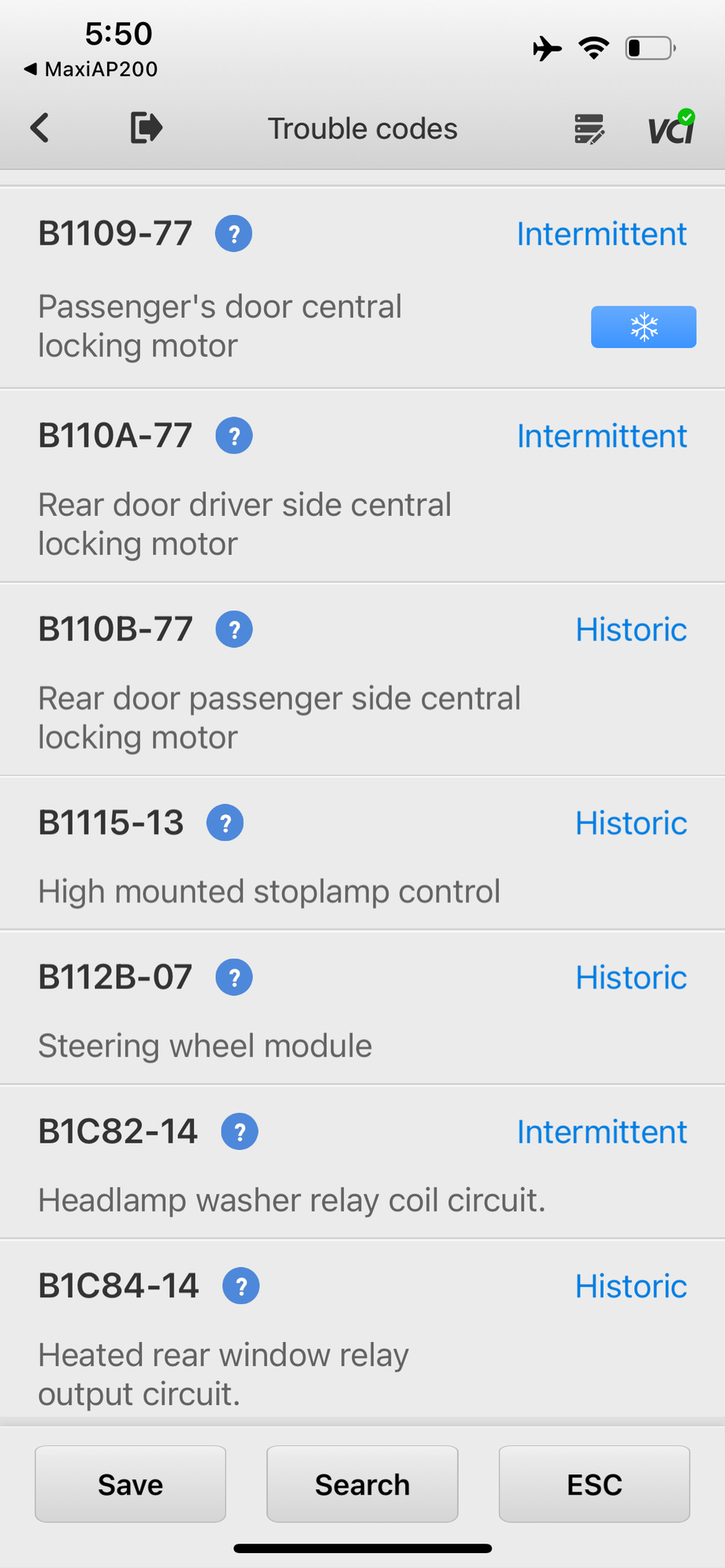Select the High mounted stoplamp control entry

269,891
